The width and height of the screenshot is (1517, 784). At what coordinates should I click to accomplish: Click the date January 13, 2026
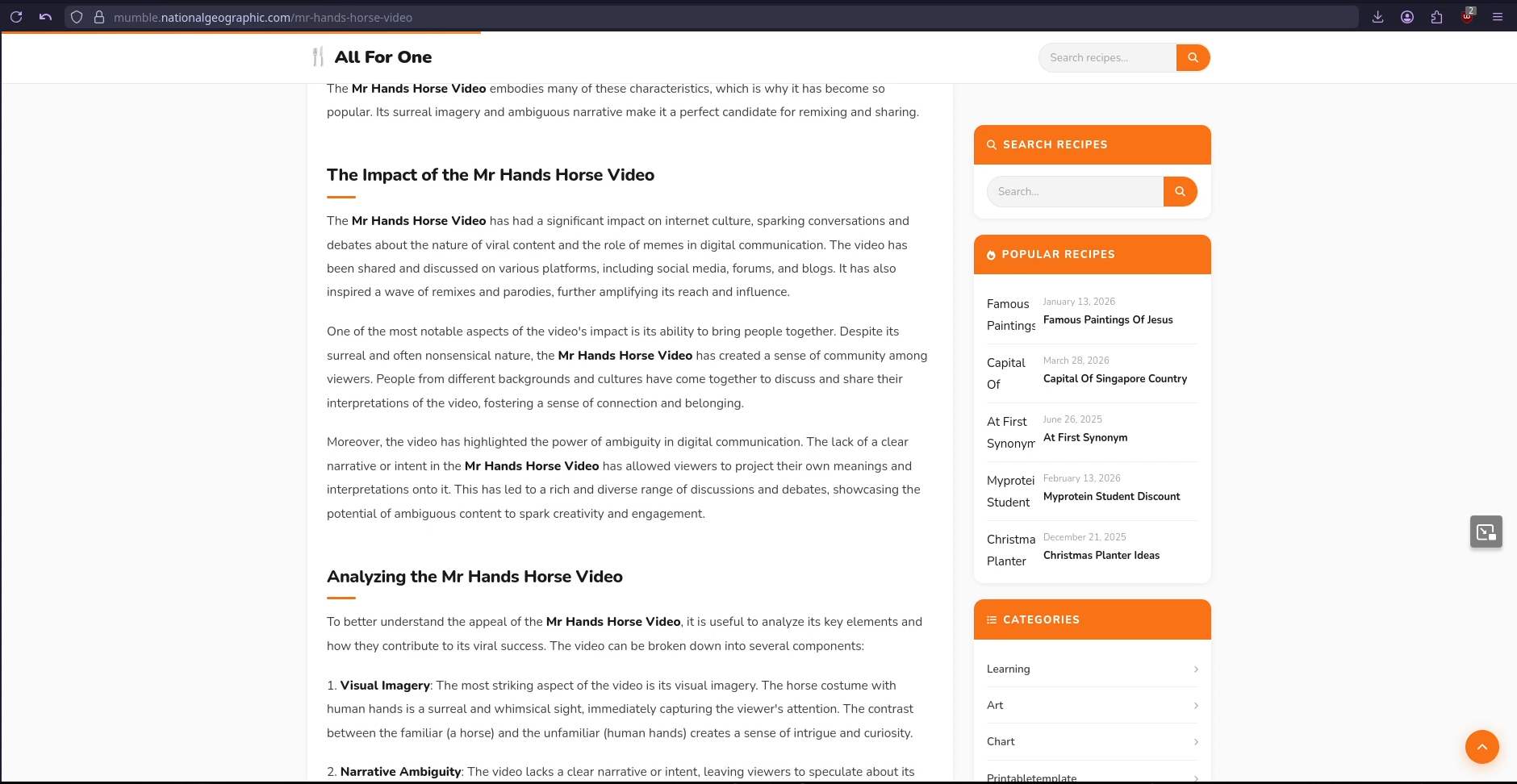coord(1079,302)
